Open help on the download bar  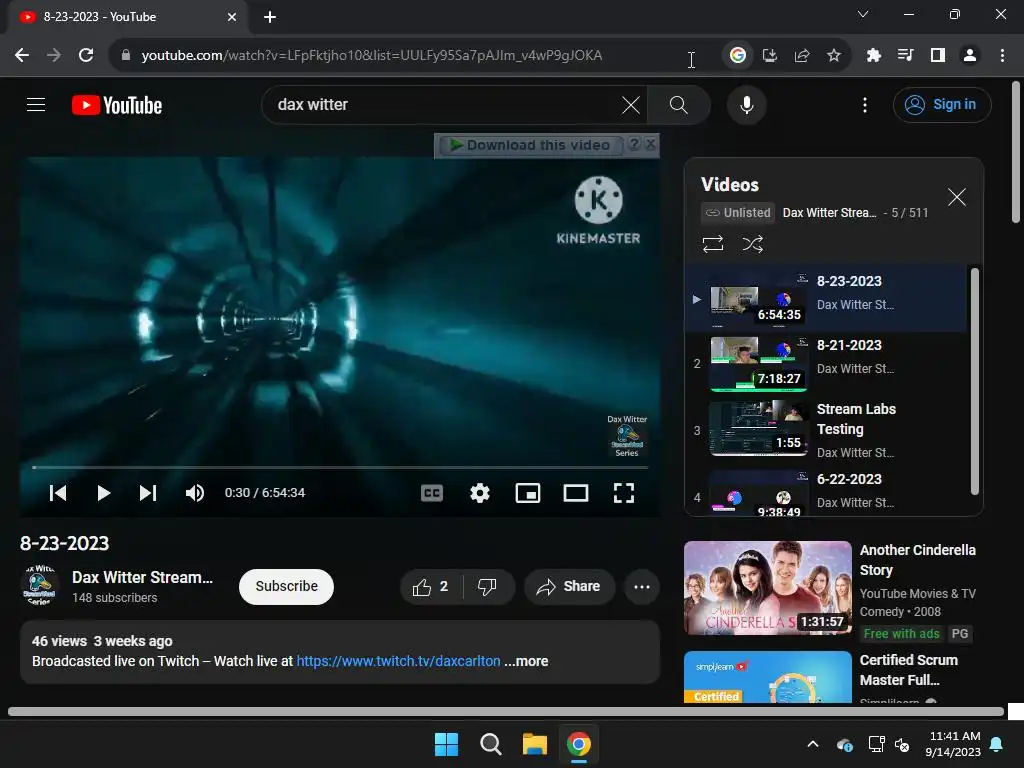coord(633,144)
